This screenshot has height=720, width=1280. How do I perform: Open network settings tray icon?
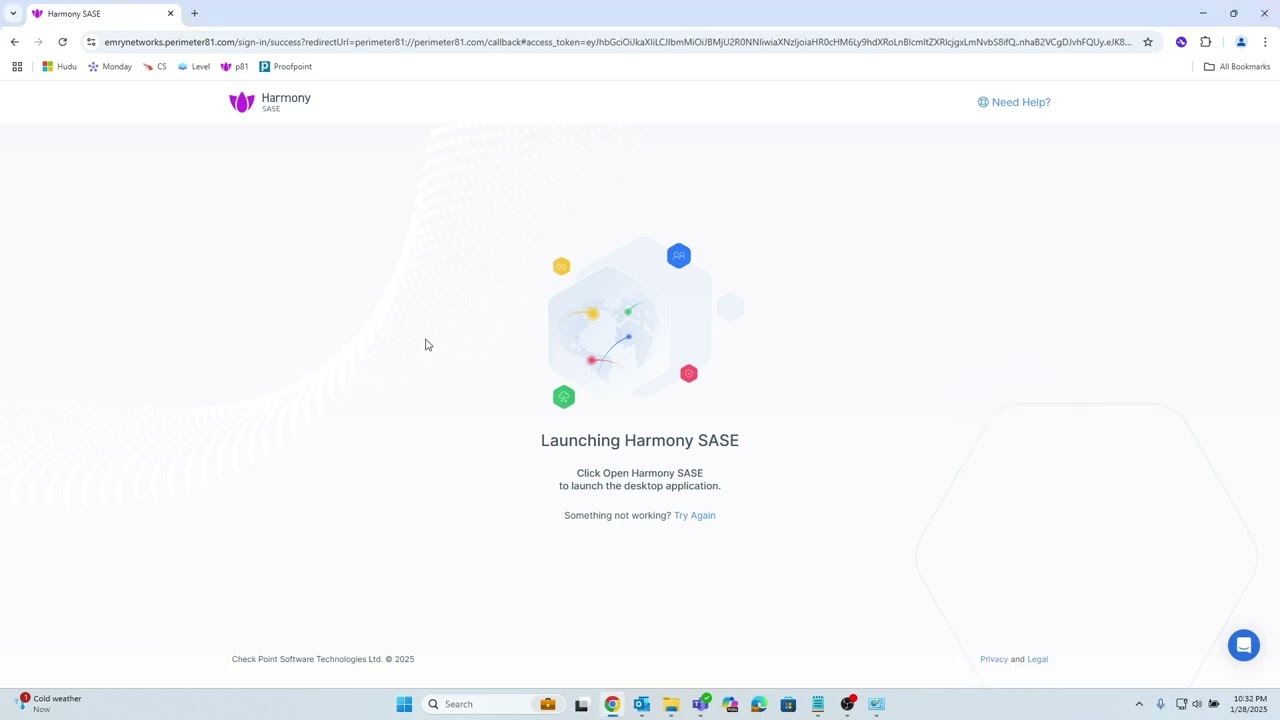coord(1181,704)
